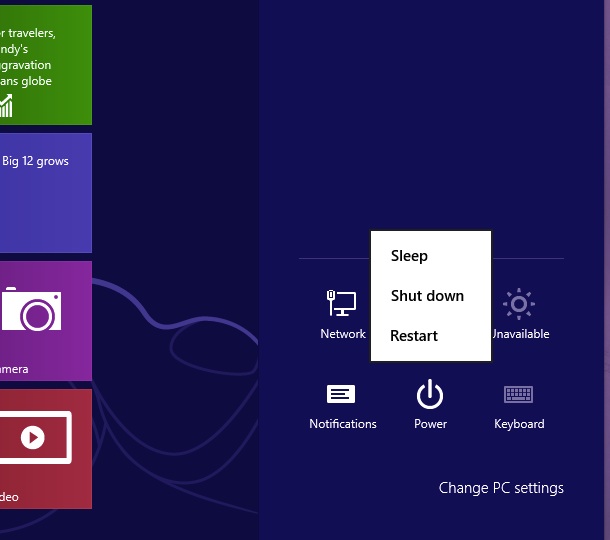Screen dimensions: 610x540
Task: Open the green Finance news tile
Action: coord(46,65)
